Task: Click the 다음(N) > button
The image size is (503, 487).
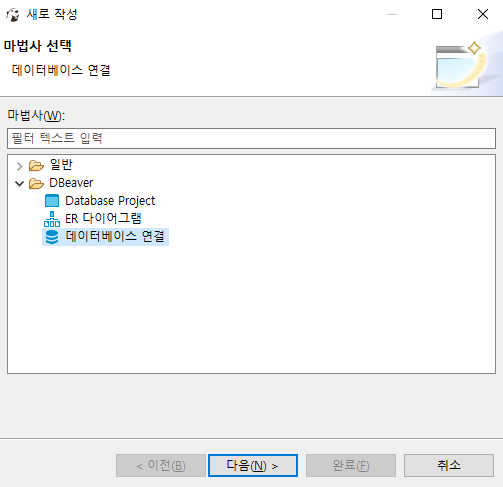Action: click(253, 465)
